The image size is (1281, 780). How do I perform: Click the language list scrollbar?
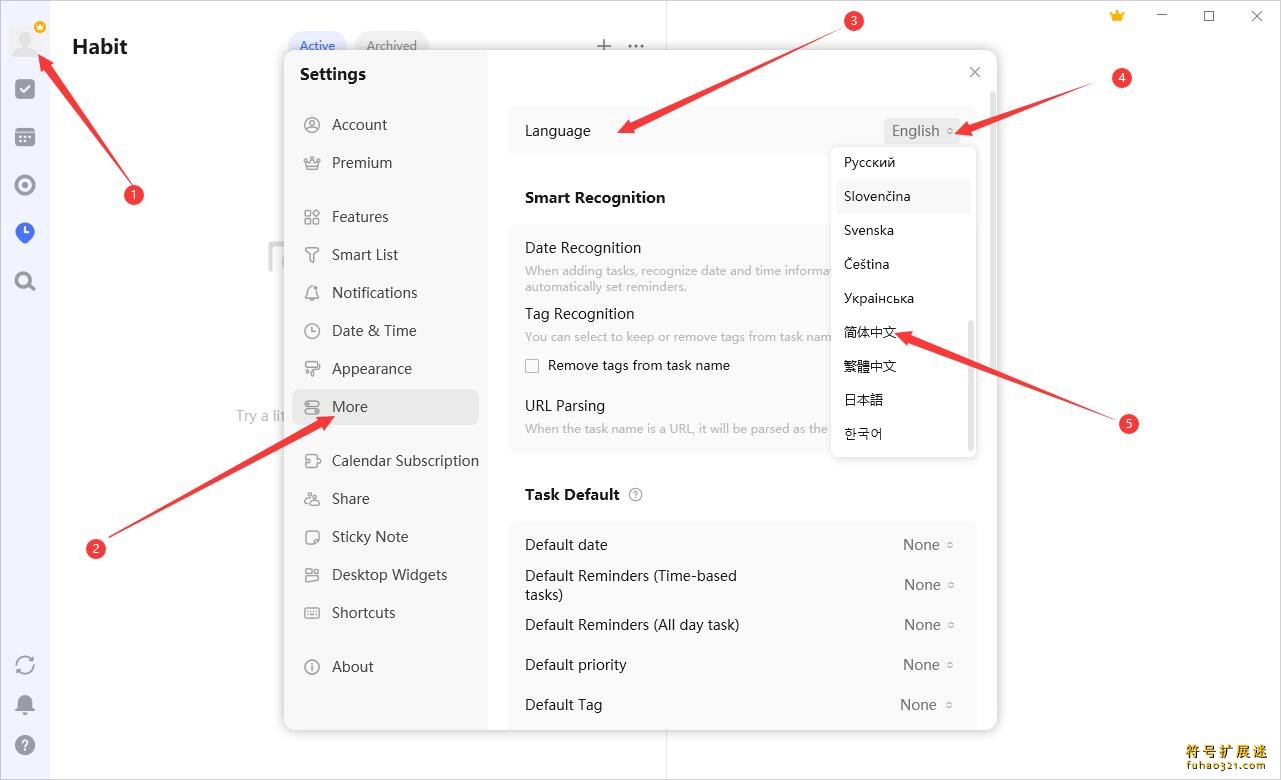point(970,385)
